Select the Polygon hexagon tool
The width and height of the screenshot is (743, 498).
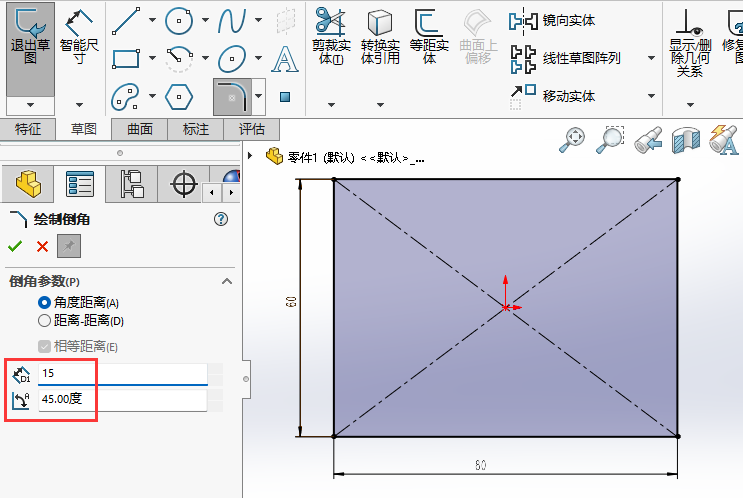pos(179,97)
